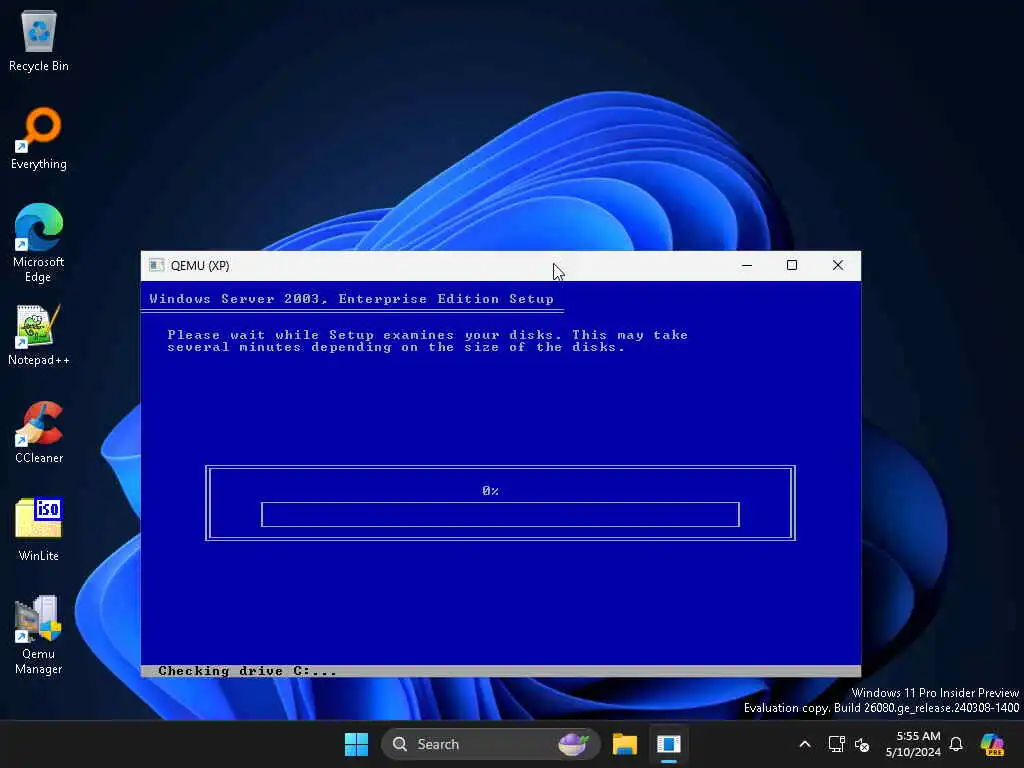1024x768 pixels.
Task: Open the Recycle Bin desktop icon
Action: [39, 40]
